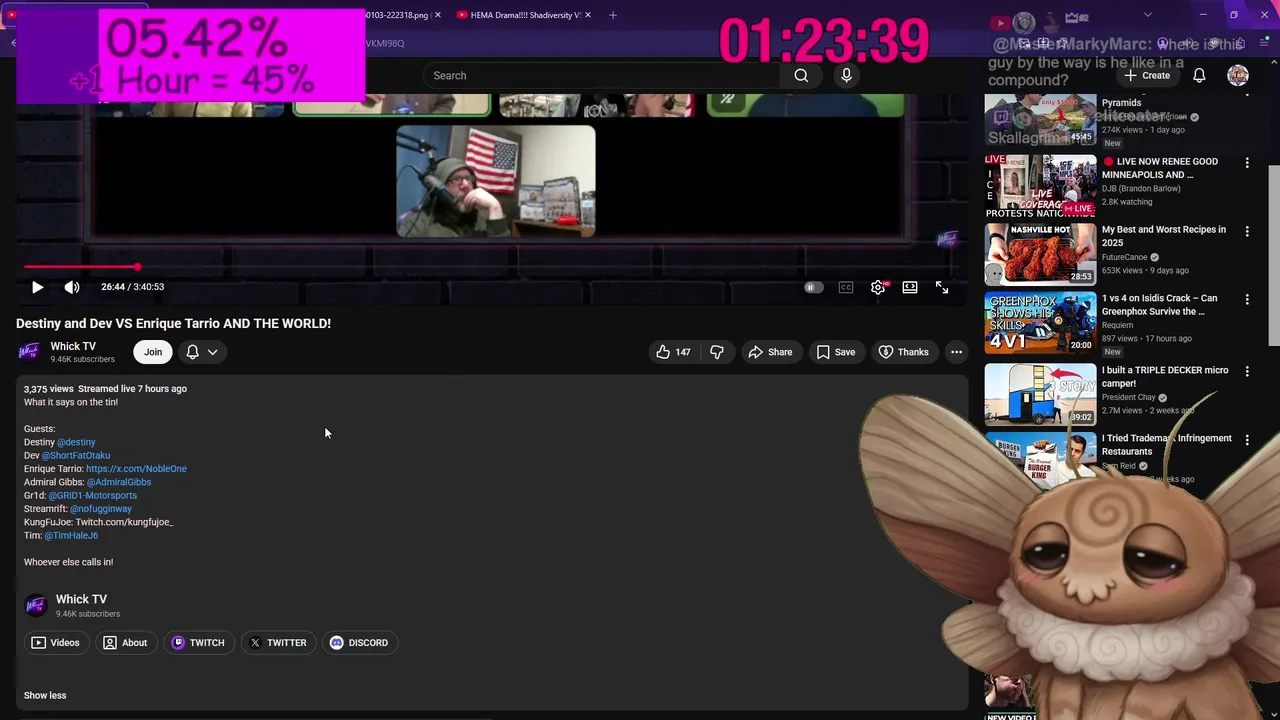
Task: Open the TWITCH social link
Action: [198, 643]
